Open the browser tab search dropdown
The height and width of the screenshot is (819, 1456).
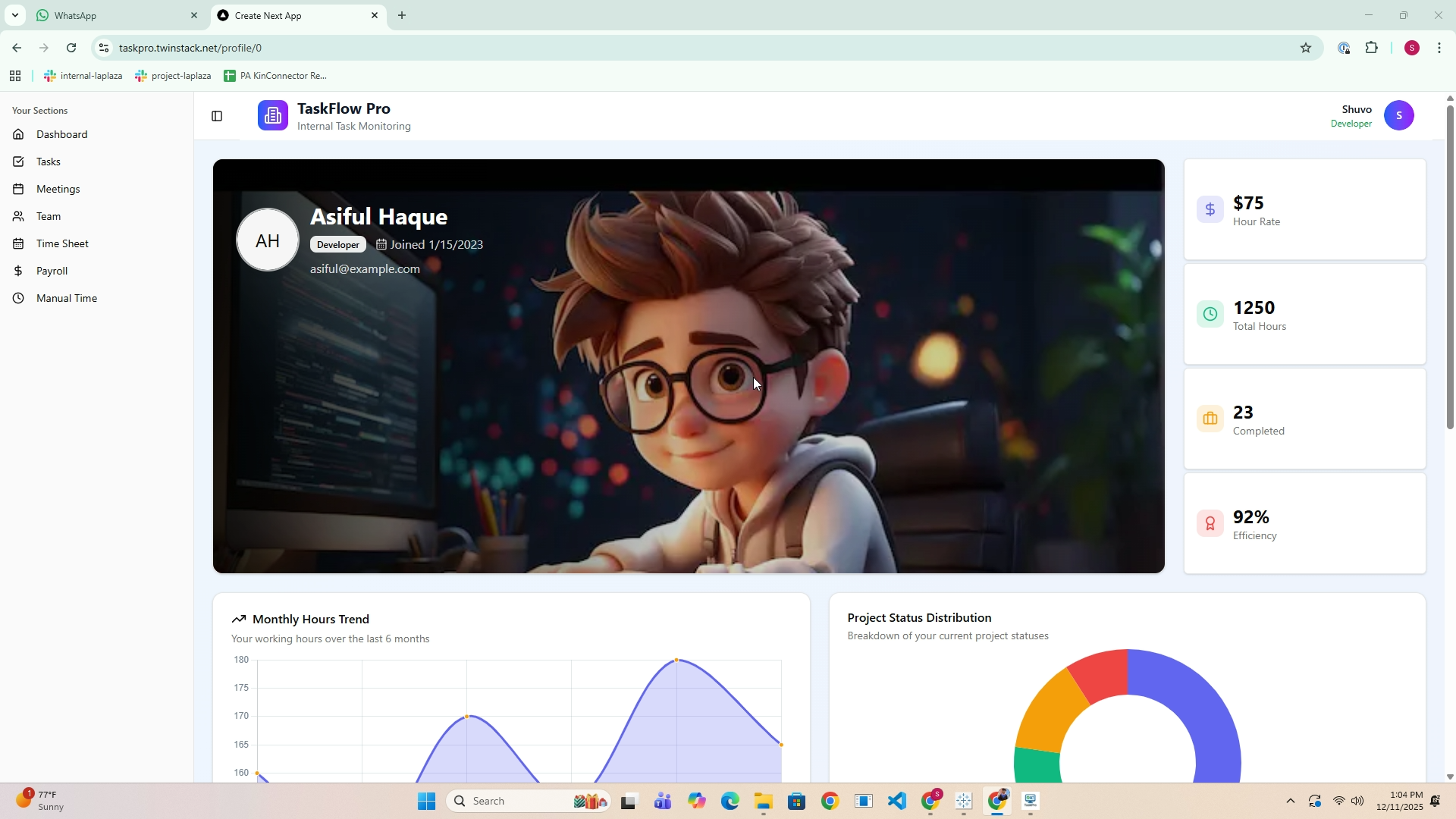(x=14, y=15)
